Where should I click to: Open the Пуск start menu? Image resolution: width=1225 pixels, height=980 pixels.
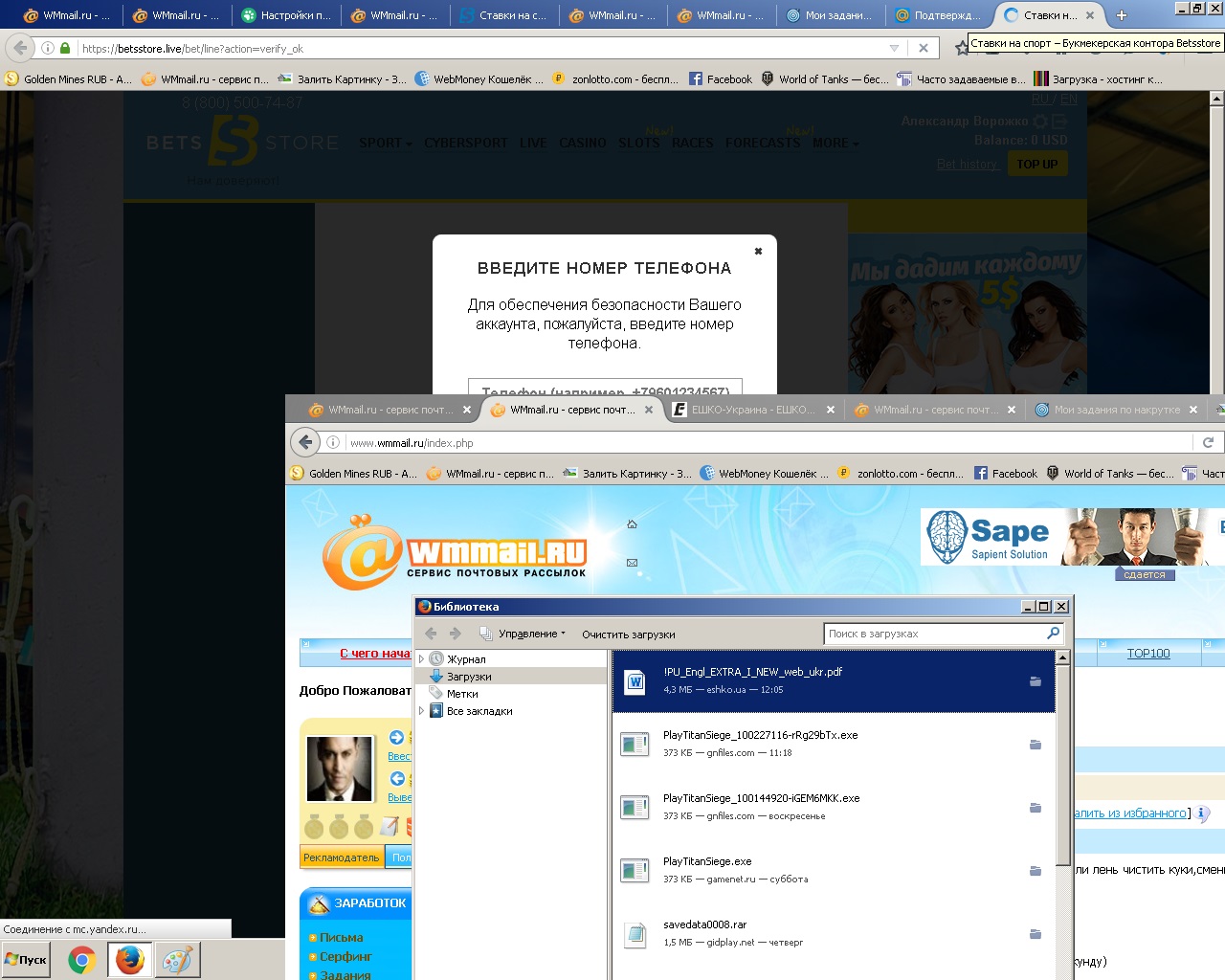pyautogui.click(x=27, y=960)
